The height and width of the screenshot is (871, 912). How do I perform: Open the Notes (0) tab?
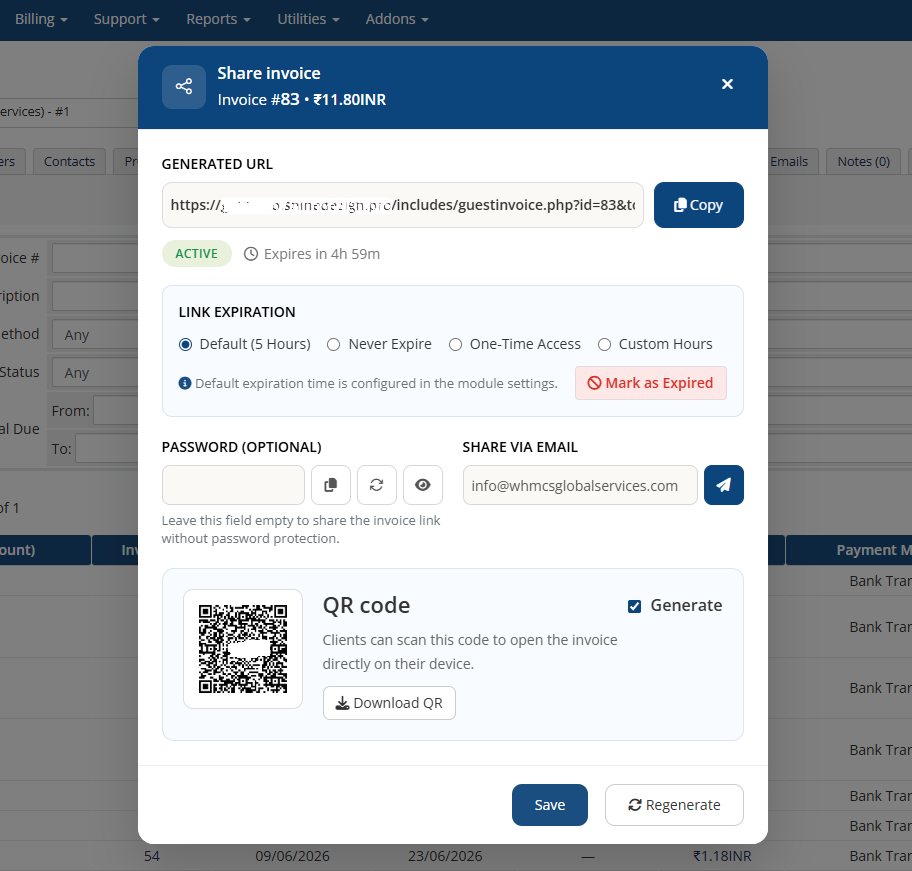pyautogui.click(x=864, y=162)
